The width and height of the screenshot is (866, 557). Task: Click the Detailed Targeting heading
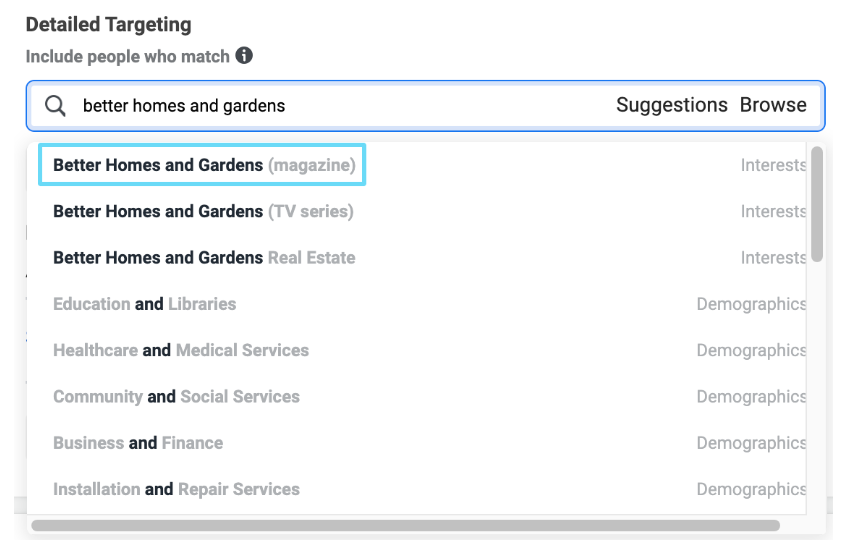(x=108, y=24)
